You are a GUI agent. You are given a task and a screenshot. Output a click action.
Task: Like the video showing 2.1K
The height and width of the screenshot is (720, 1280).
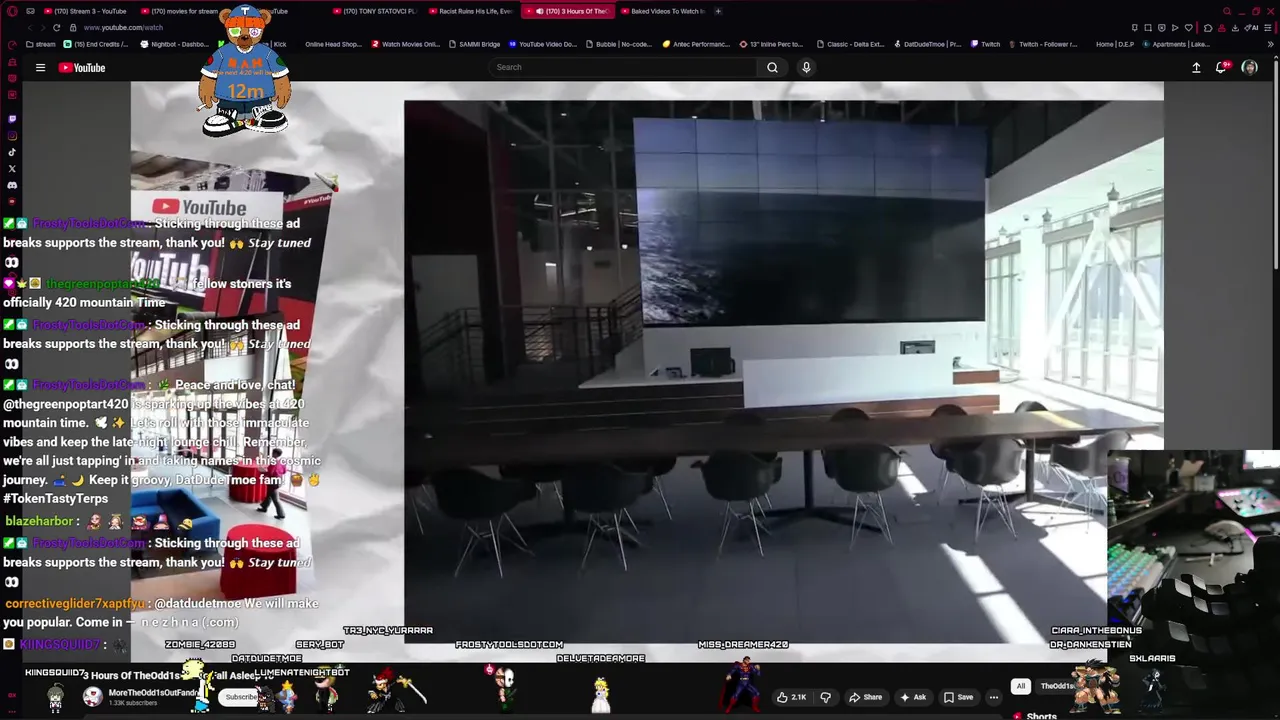793,697
